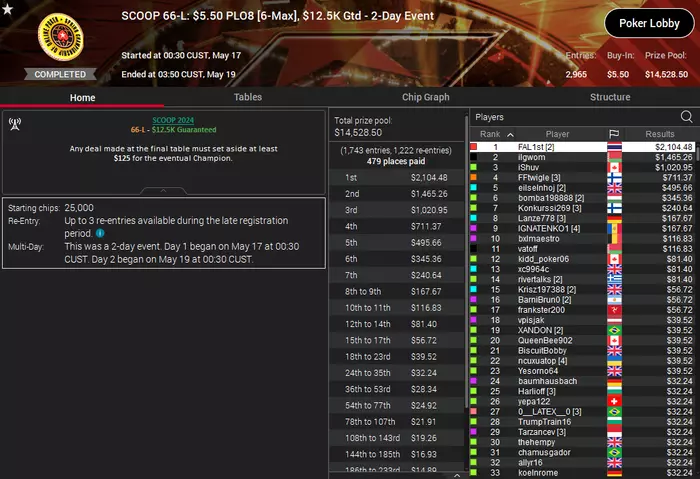The height and width of the screenshot is (479, 700).
Task: Sort by the Results column header
Action: [659, 134]
